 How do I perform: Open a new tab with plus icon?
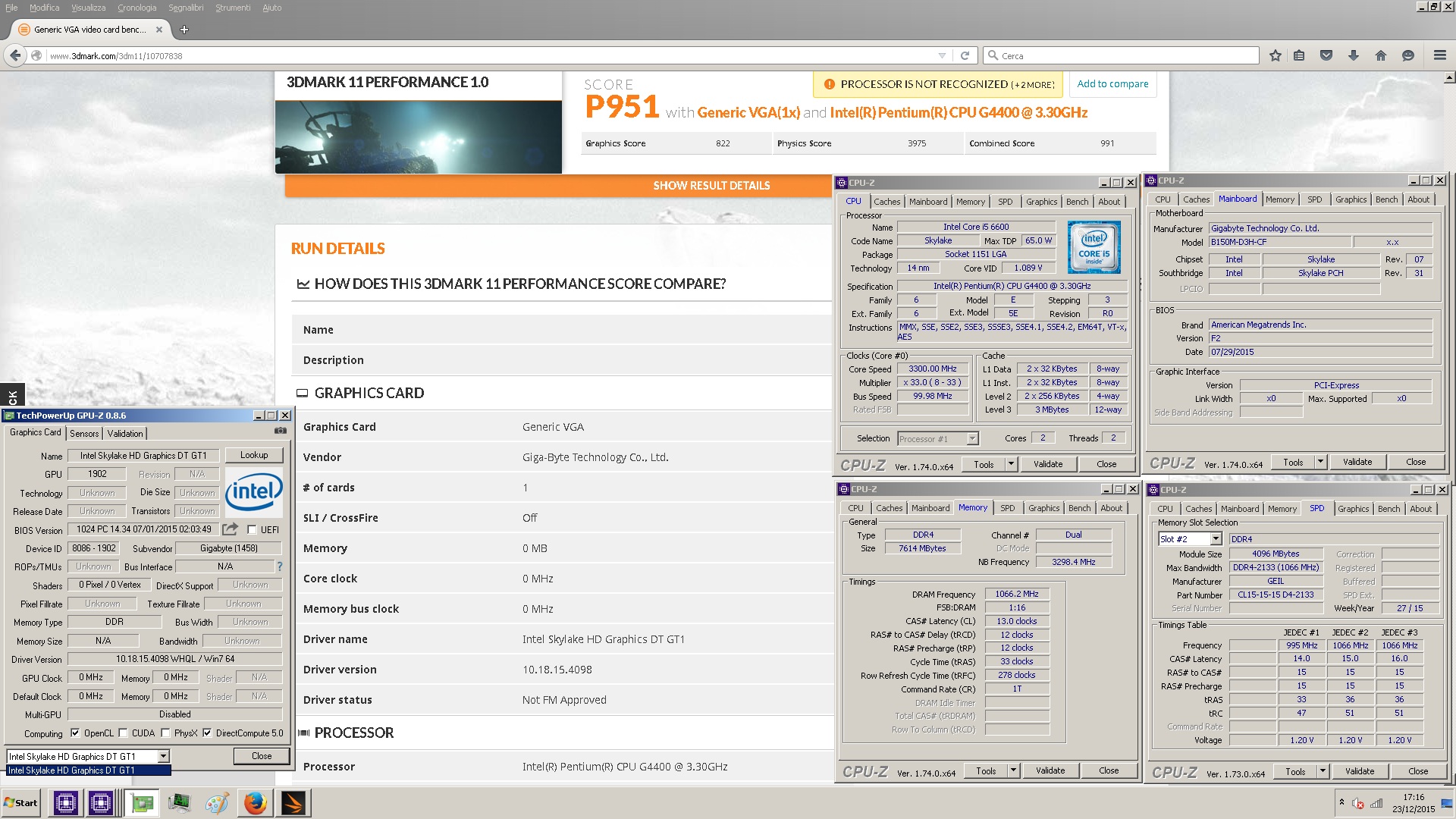(184, 30)
